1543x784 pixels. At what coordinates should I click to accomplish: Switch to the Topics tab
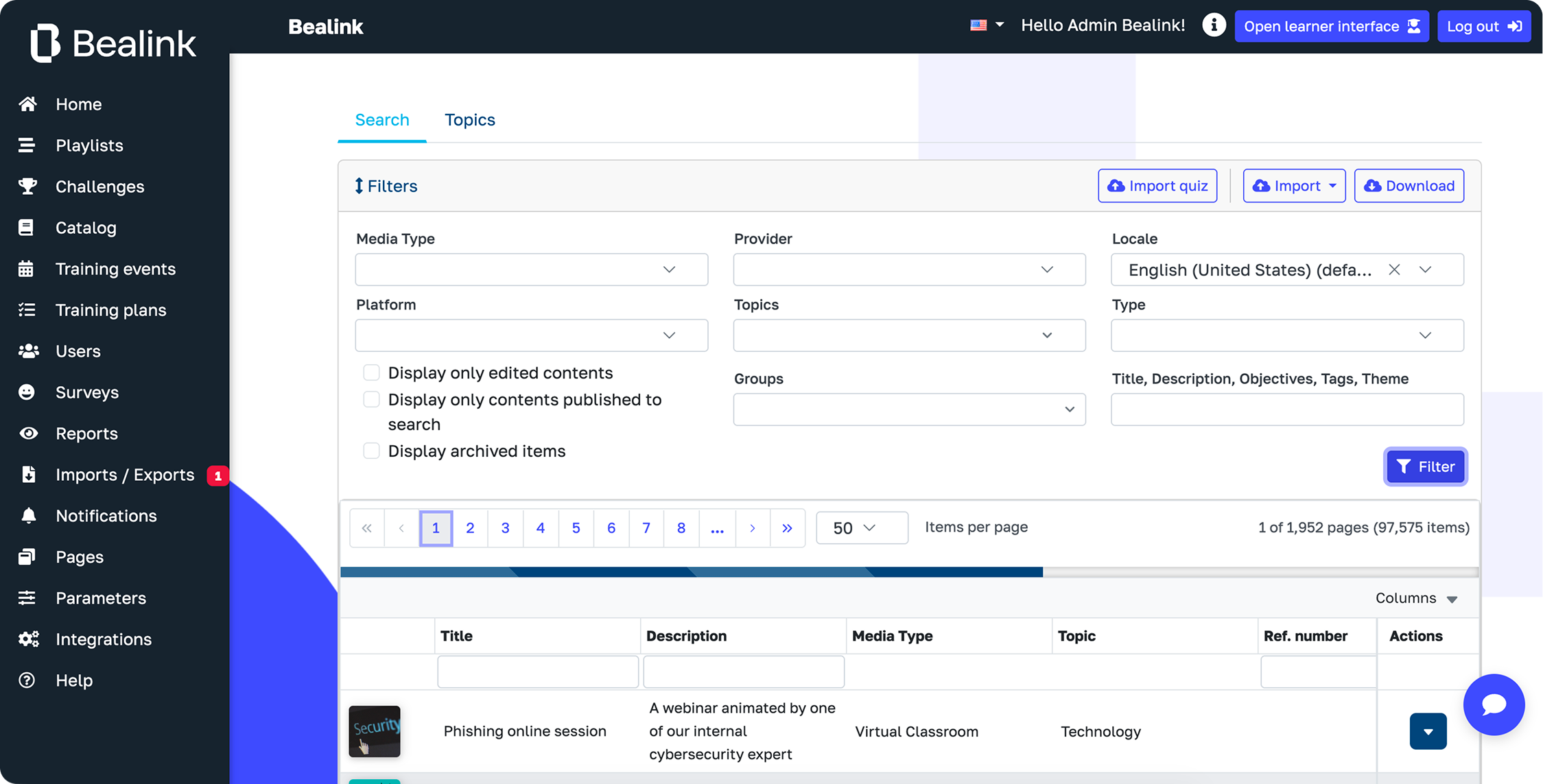[x=469, y=120]
